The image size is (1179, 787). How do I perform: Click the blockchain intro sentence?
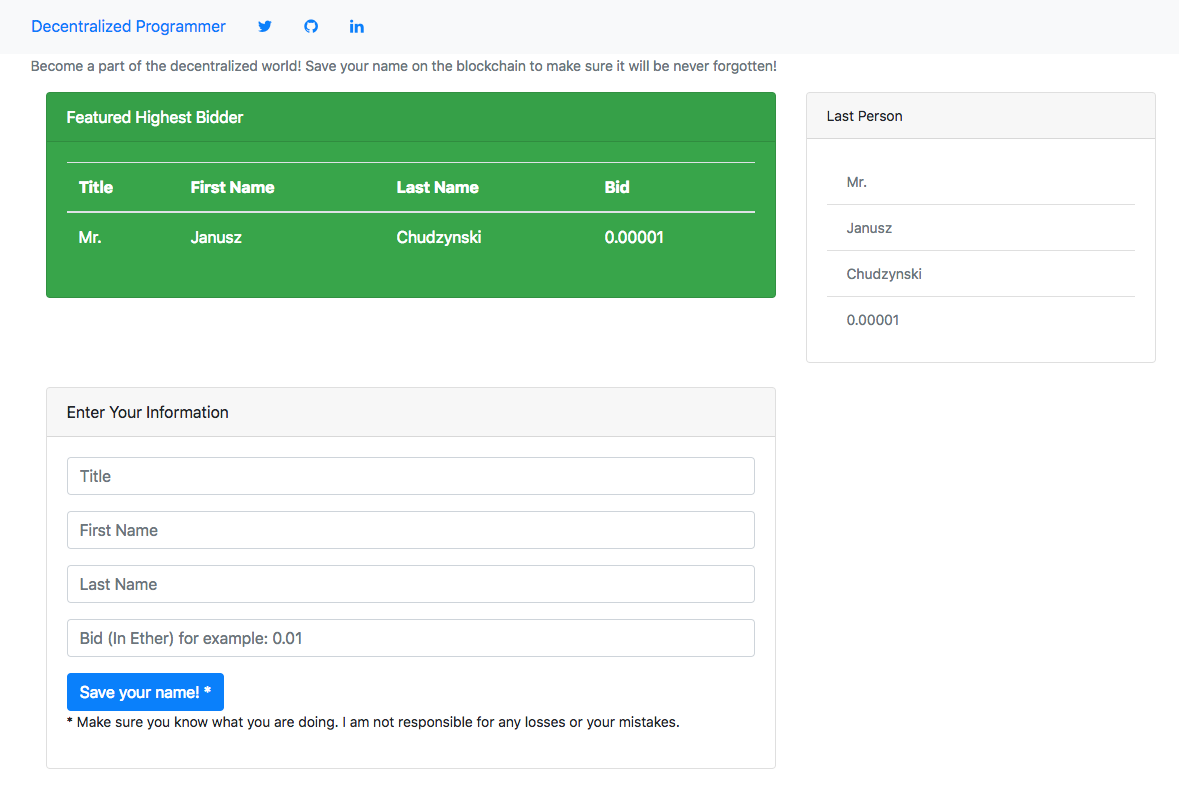point(404,66)
